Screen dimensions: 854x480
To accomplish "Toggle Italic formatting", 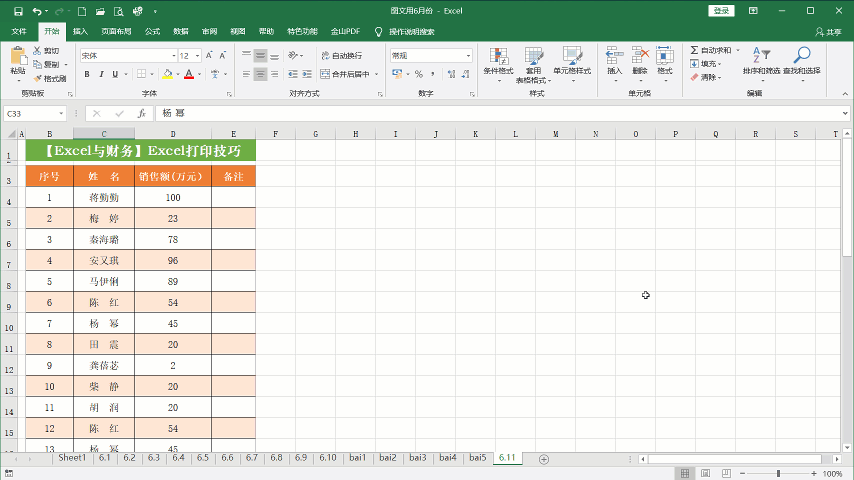I will pos(102,74).
